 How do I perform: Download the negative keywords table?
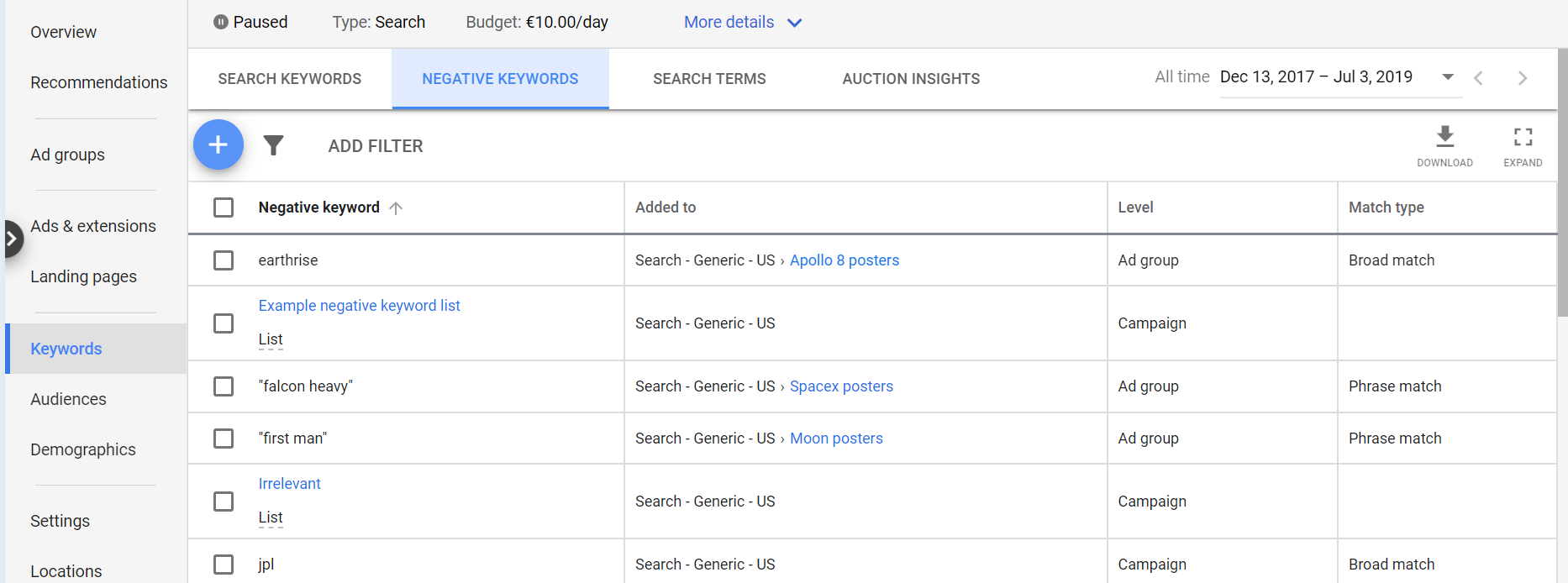(1444, 144)
